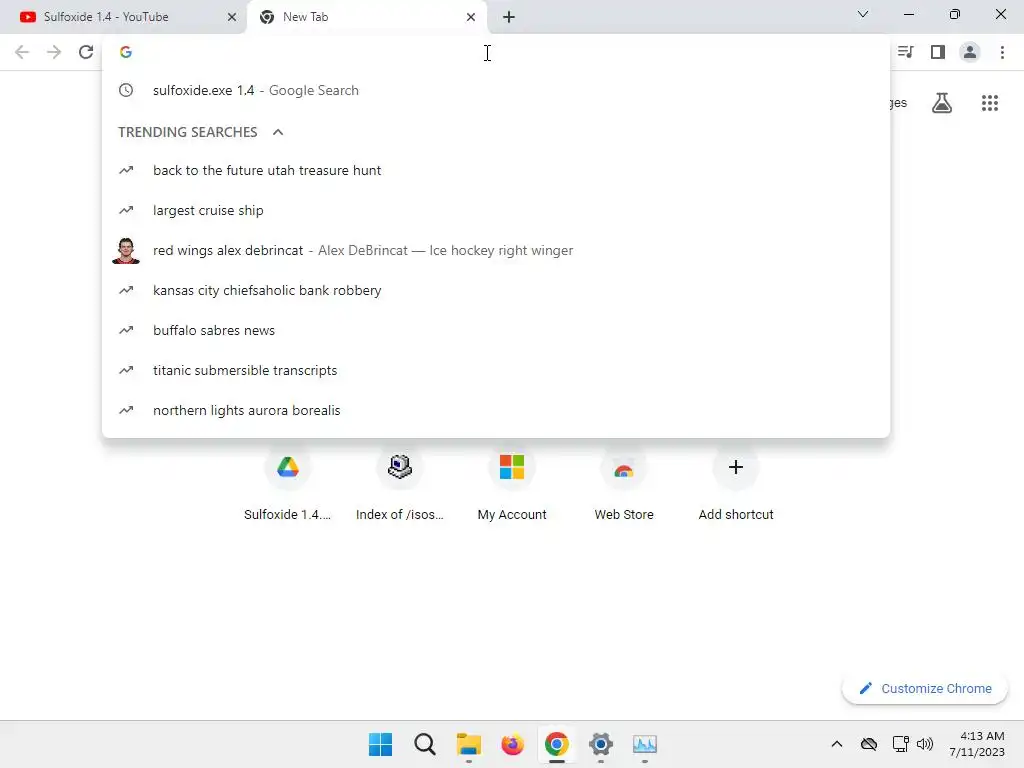Reload the current page
1024x768 pixels.
[x=86, y=52]
